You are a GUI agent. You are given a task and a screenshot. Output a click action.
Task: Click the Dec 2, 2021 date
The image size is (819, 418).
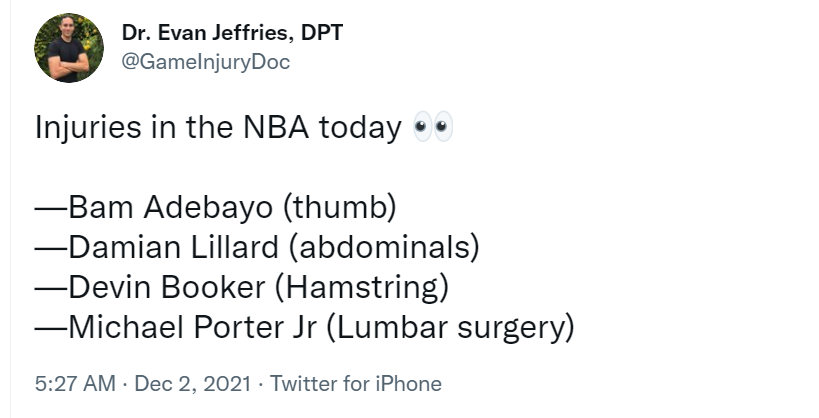coord(193,384)
